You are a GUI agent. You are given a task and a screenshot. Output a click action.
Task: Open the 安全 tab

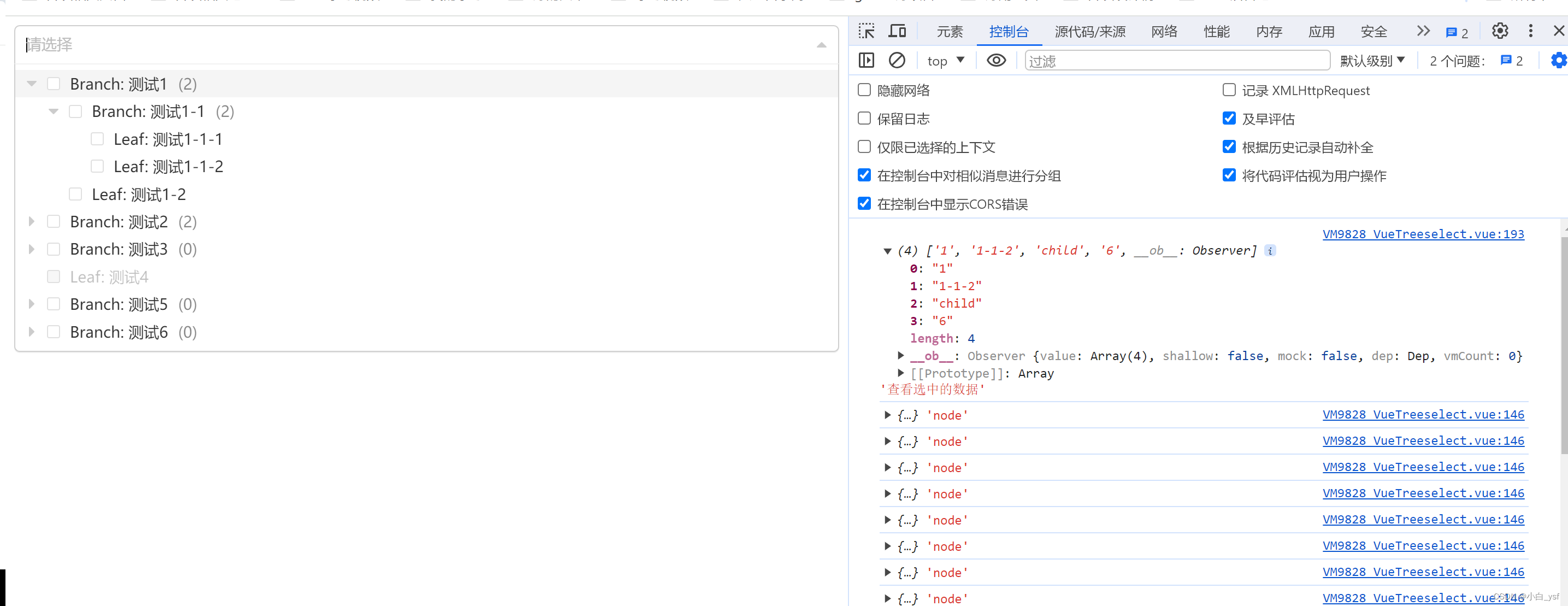tap(1373, 32)
